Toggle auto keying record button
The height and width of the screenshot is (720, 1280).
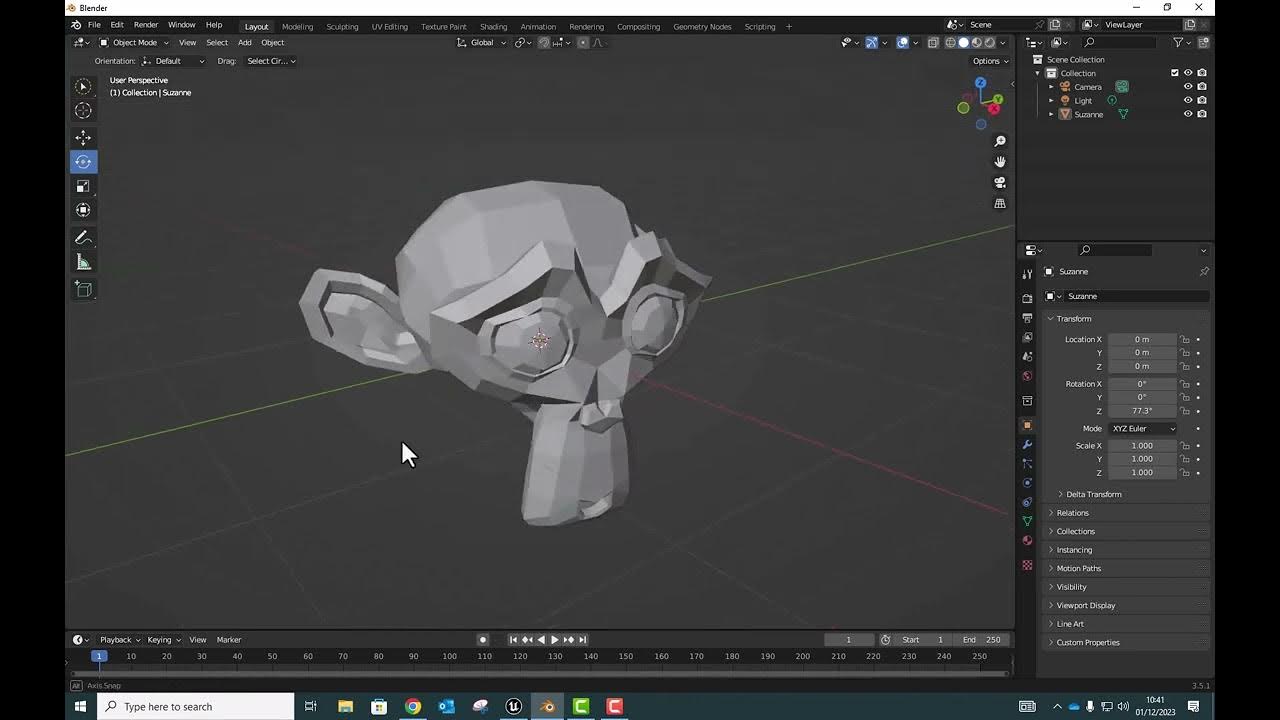pos(483,640)
